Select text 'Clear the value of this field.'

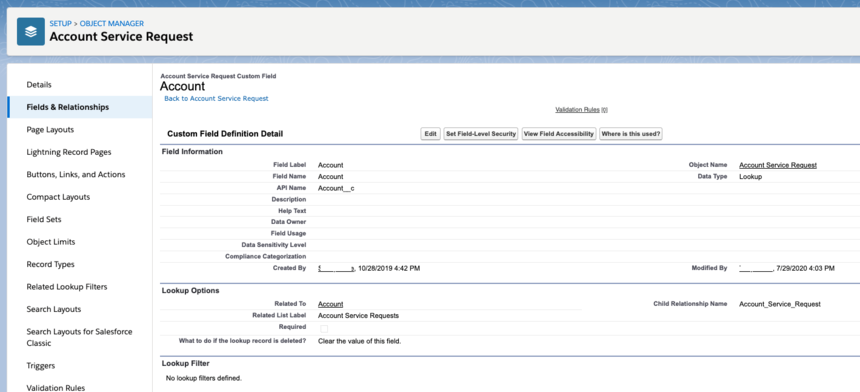360,341
